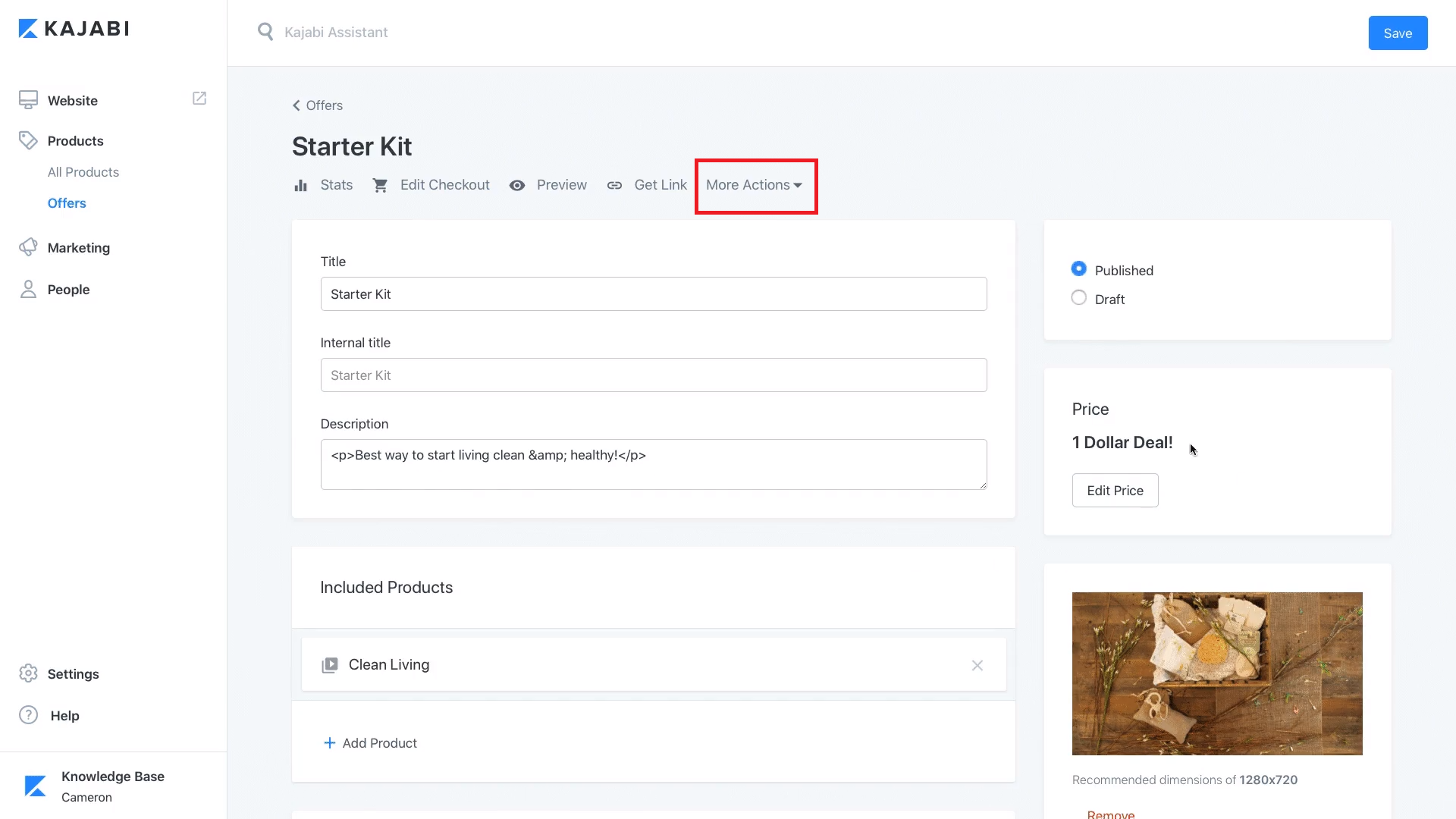The width and height of the screenshot is (1456, 819).
Task: Expand the More Actions dropdown
Action: [754, 185]
